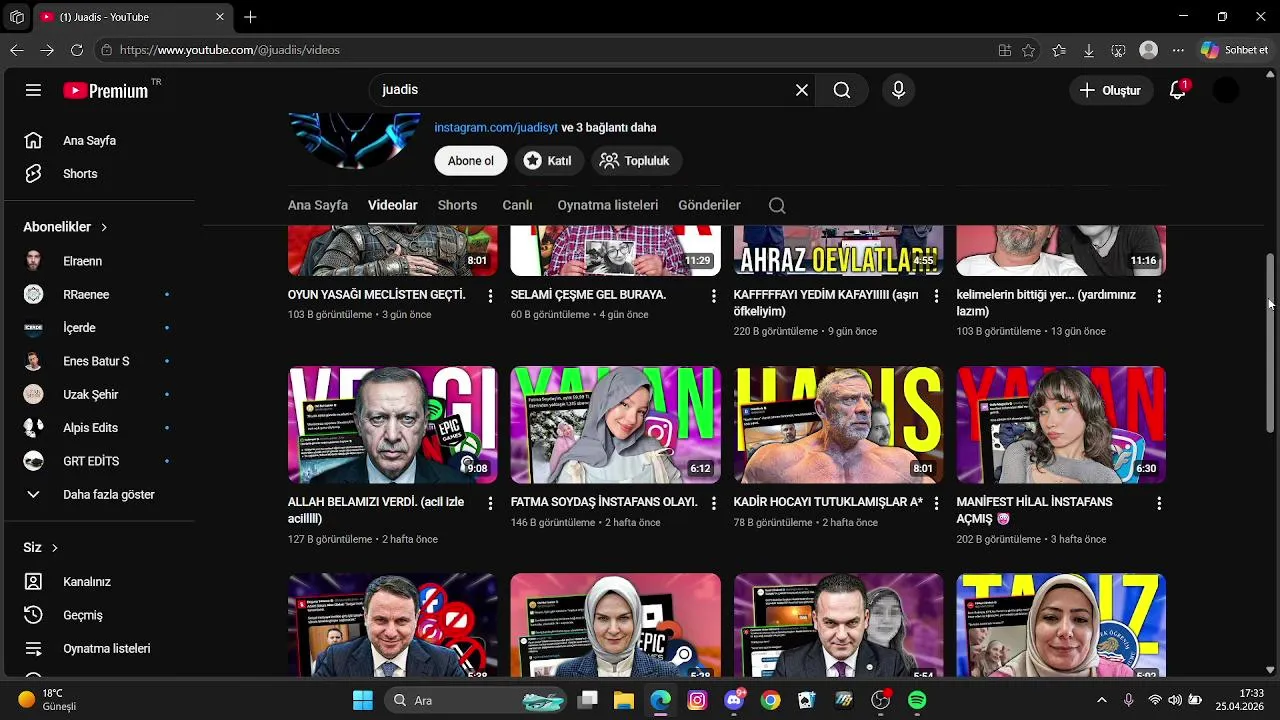This screenshot has width=1280, height=720.
Task: Click the search magnifier button
Action: pos(842,90)
